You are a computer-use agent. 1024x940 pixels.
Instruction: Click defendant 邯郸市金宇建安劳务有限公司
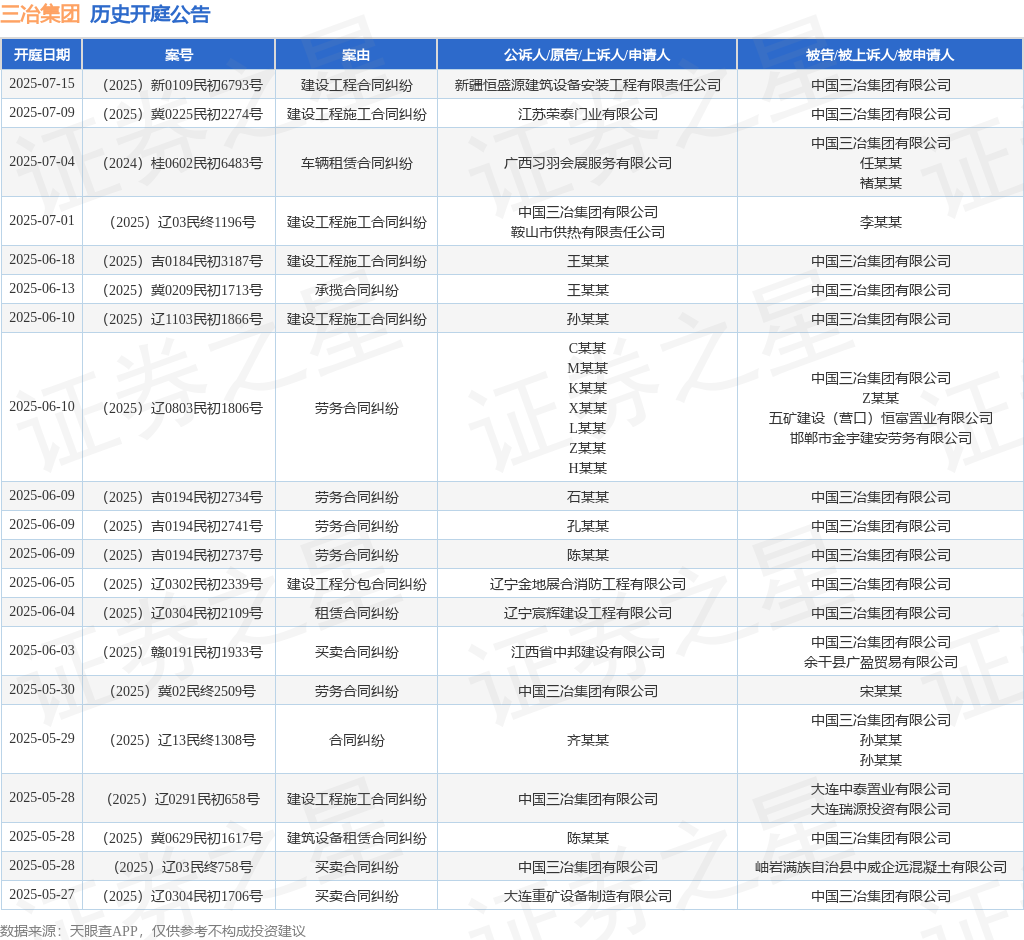[880, 438]
